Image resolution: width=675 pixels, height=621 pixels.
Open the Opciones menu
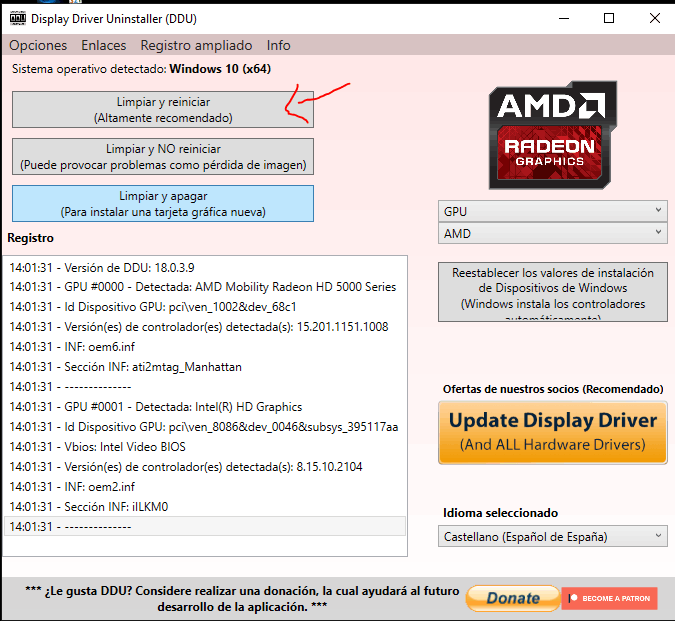click(x=38, y=45)
